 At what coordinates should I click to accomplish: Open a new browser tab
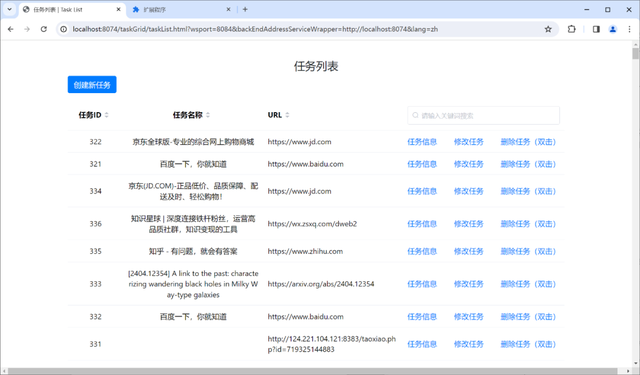click(x=245, y=9)
